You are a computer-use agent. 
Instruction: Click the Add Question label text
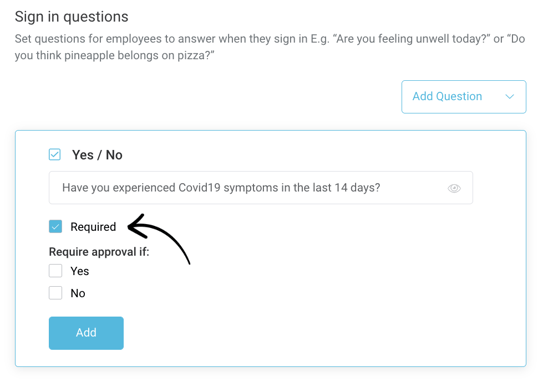coord(447,96)
